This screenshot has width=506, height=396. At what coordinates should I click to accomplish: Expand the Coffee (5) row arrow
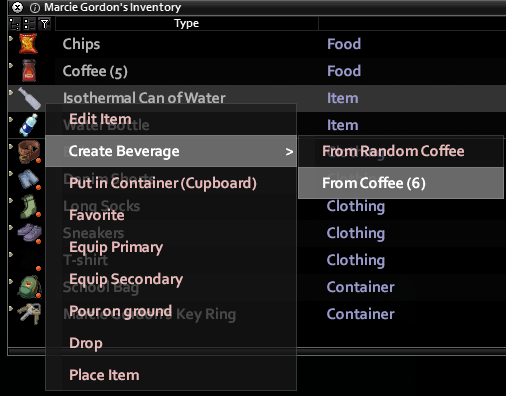tap(11, 66)
